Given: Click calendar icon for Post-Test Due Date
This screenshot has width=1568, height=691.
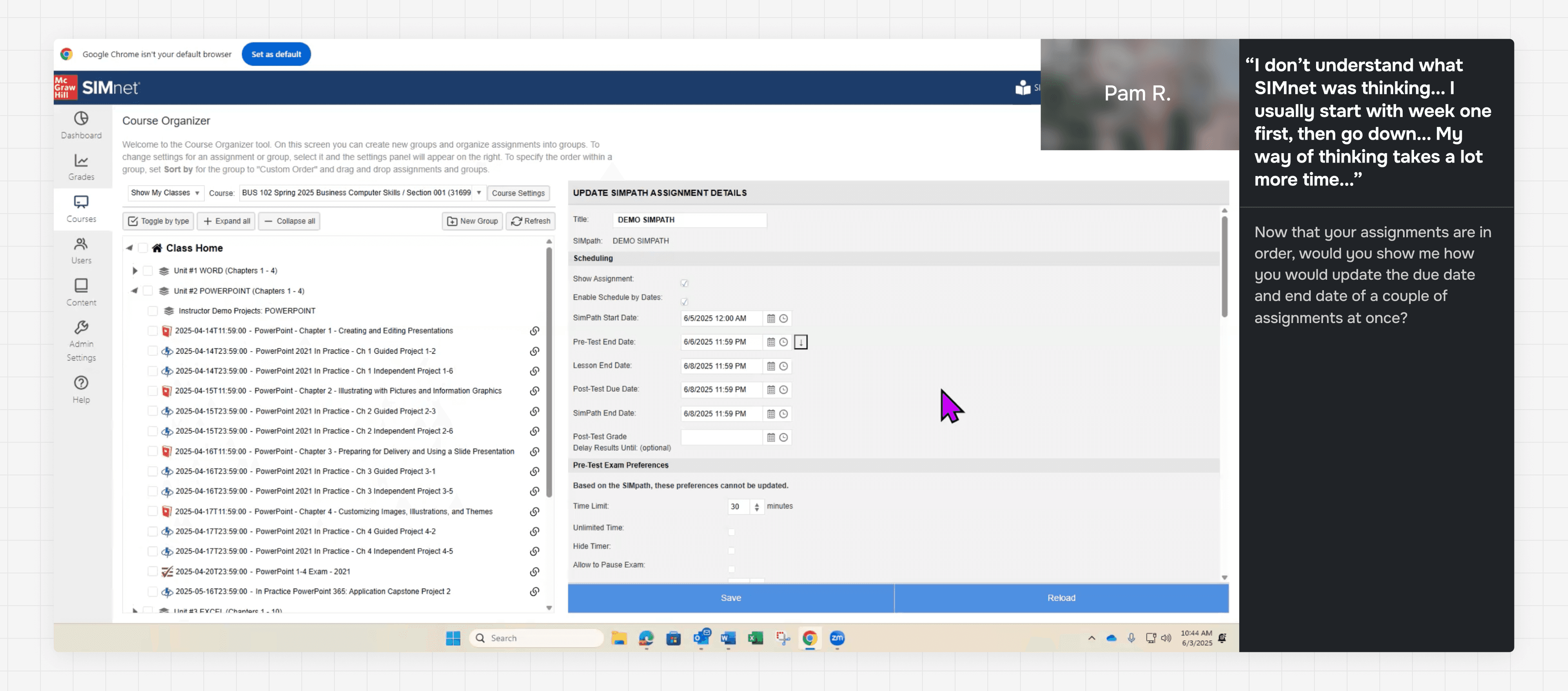Looking at the screenshot, I should 771,390.
